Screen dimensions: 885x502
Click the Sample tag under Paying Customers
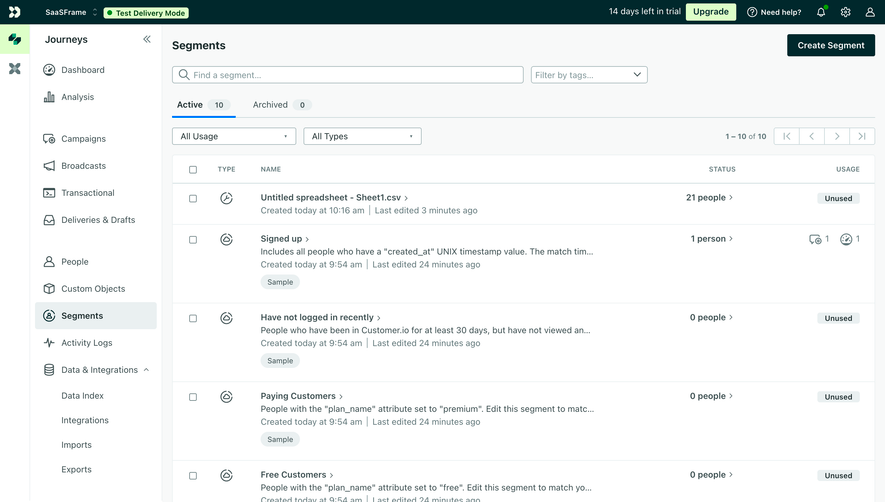(280, 439)
